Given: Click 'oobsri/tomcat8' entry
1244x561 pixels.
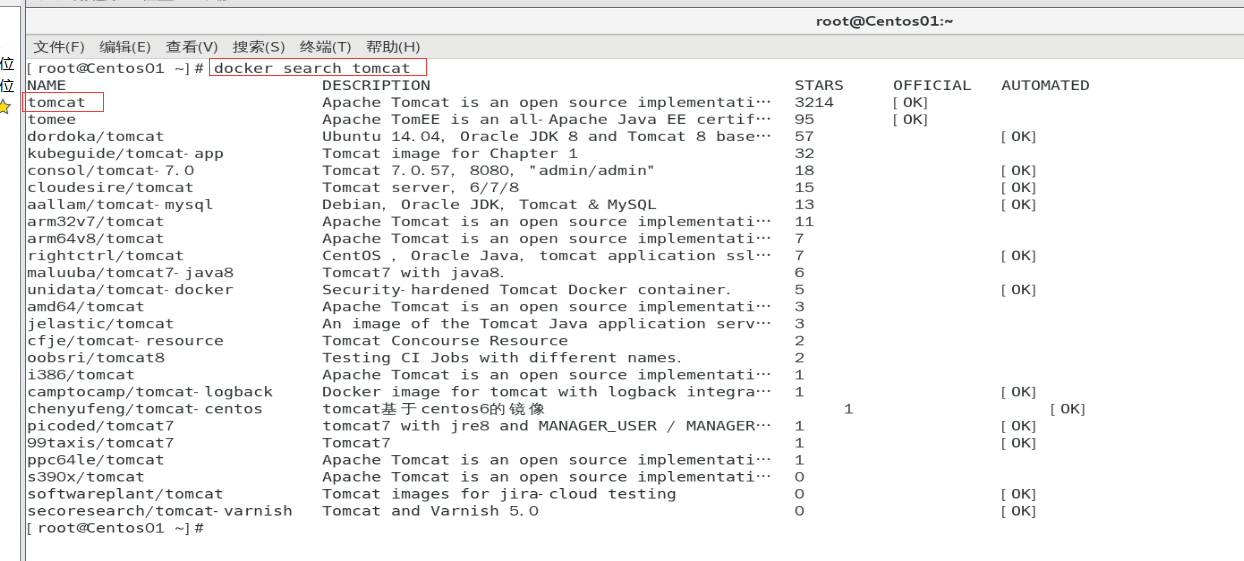Looking at the screenshot, I should pyautogui.click(x=96, y=357).
